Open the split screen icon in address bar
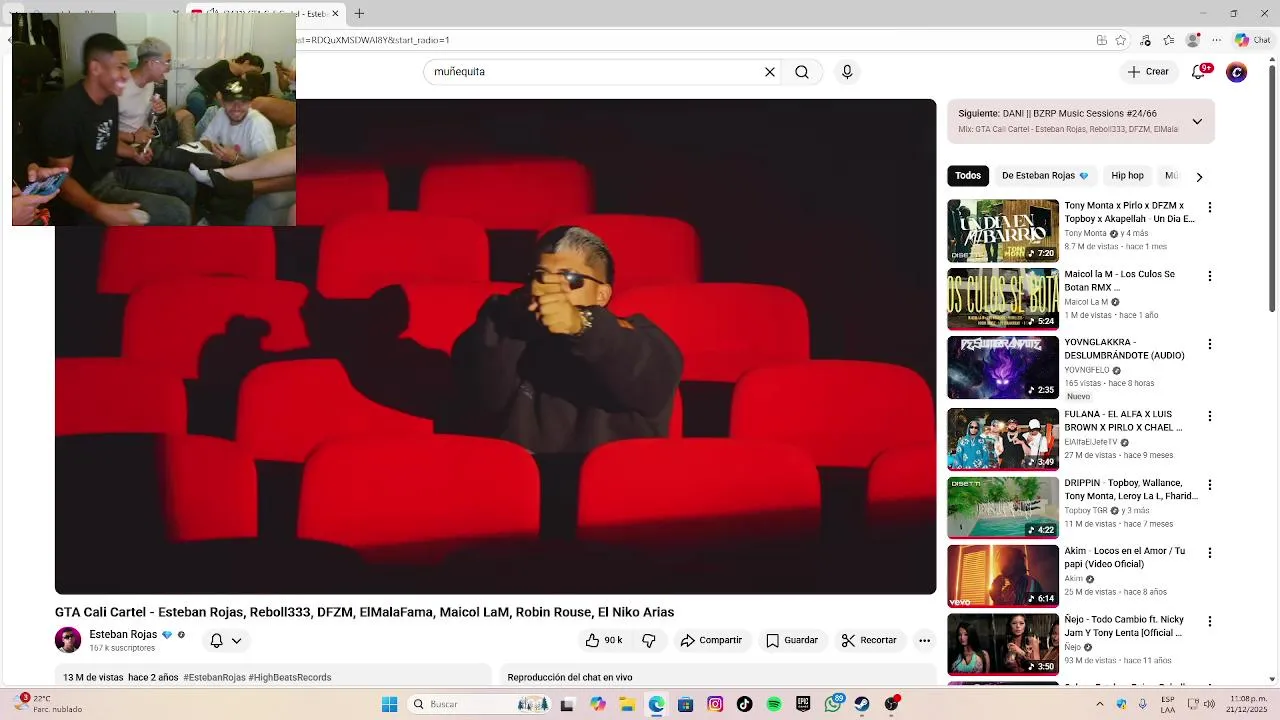This screenshot has width=1280, height=720. pos(1101,40)
